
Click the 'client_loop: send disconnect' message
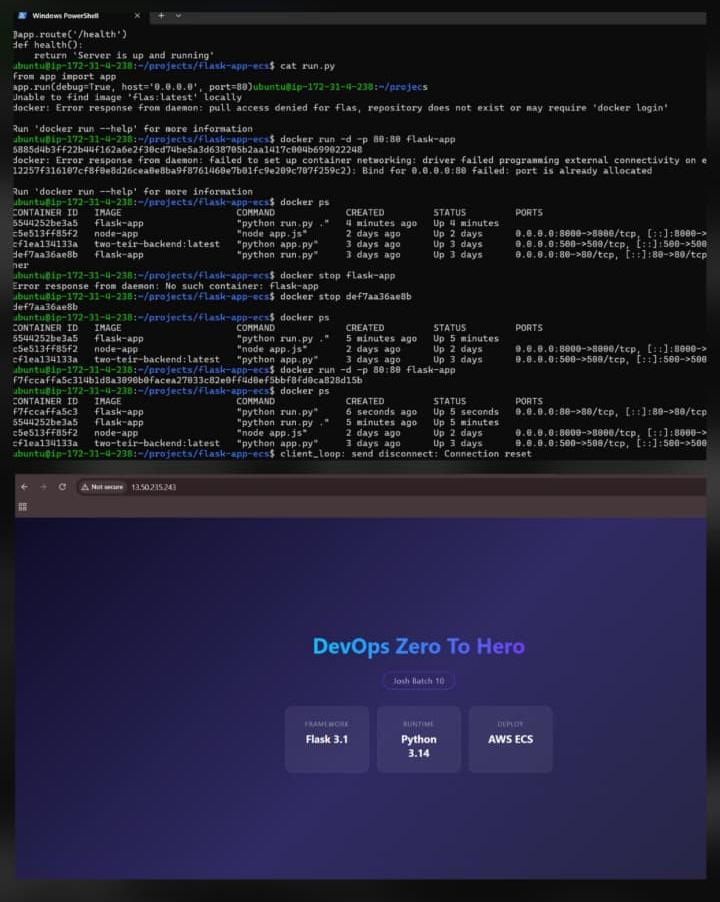click(406, 453)
